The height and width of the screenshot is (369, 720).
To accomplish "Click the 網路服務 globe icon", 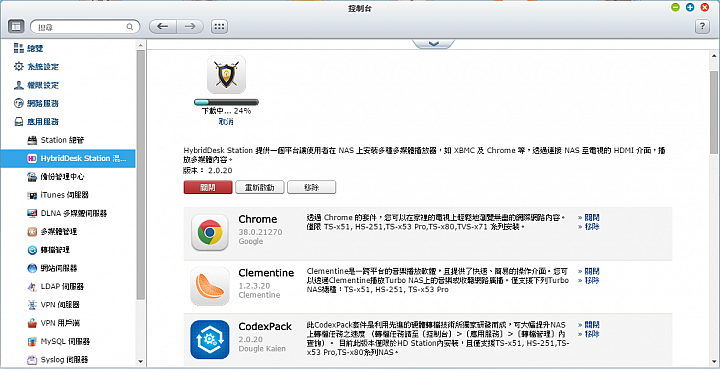I will (18, 103).
